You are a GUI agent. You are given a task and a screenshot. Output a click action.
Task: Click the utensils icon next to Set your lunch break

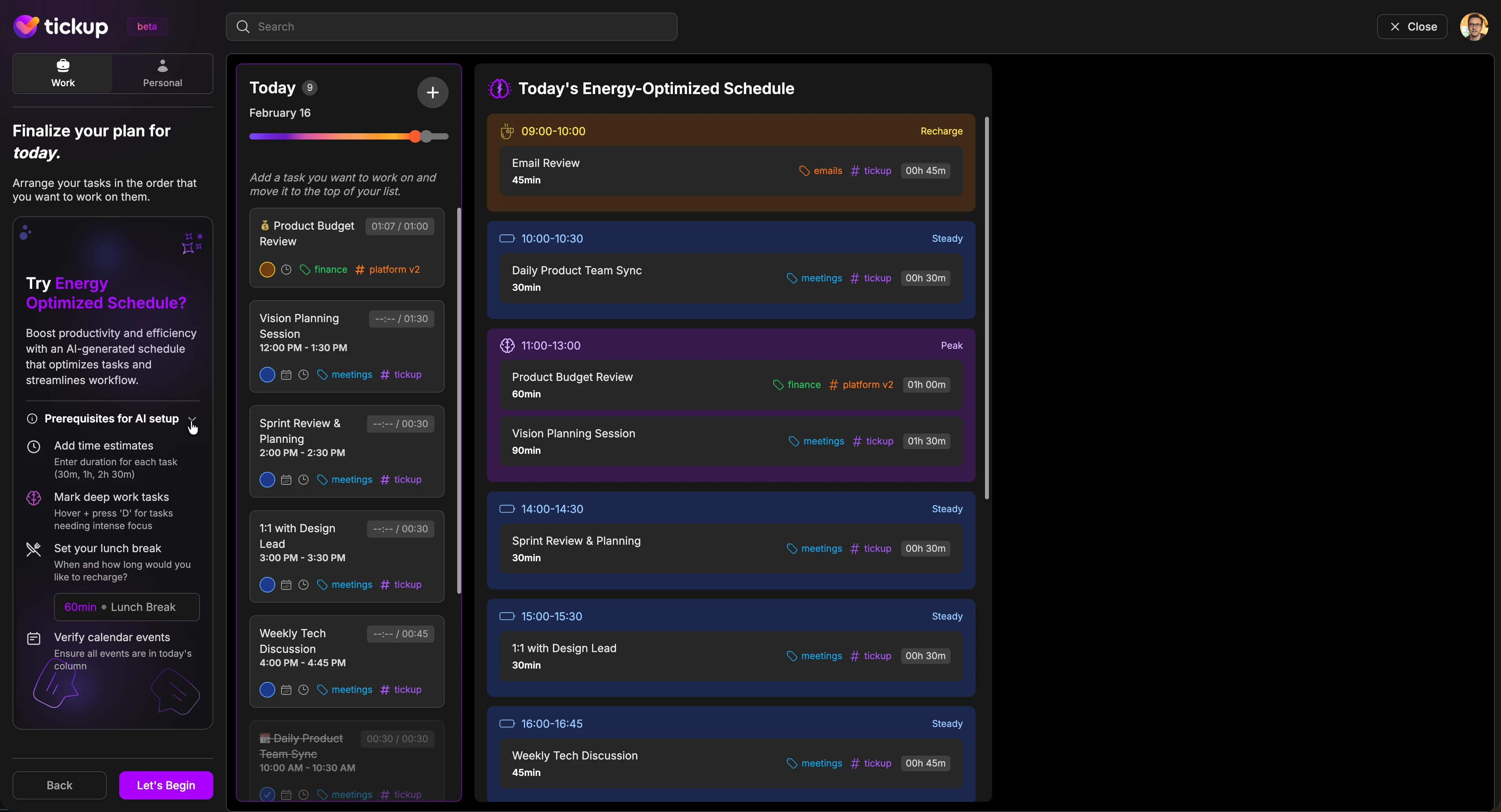33,549
